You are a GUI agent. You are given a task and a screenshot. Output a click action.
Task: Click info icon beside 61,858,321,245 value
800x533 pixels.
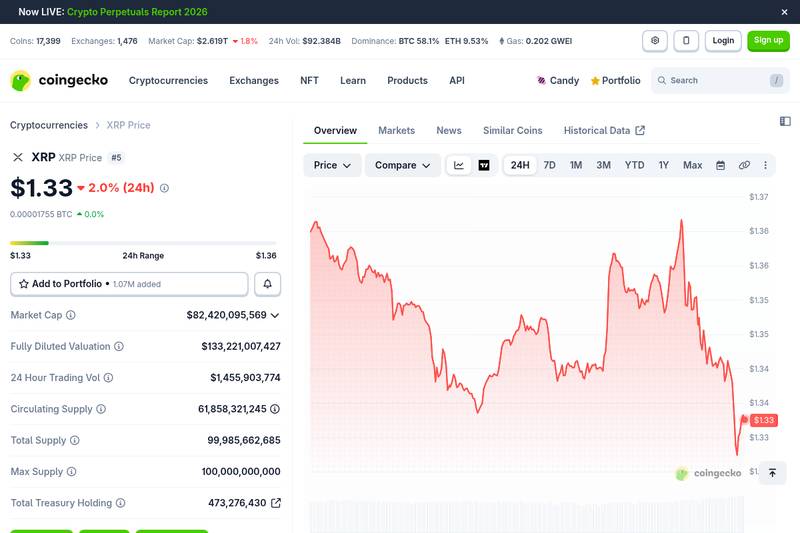275,409
